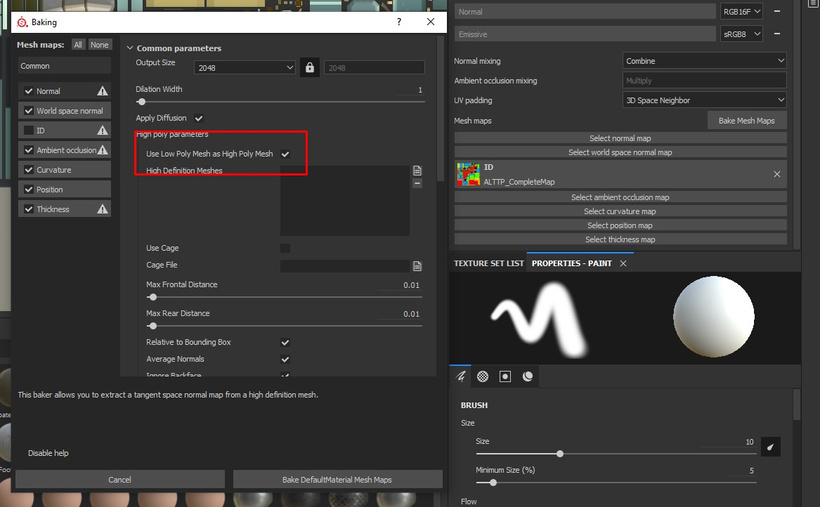Screen dimensions: 820x507
Task: Click the Dilation Width slider handle
Action: (x=141, y=101)
